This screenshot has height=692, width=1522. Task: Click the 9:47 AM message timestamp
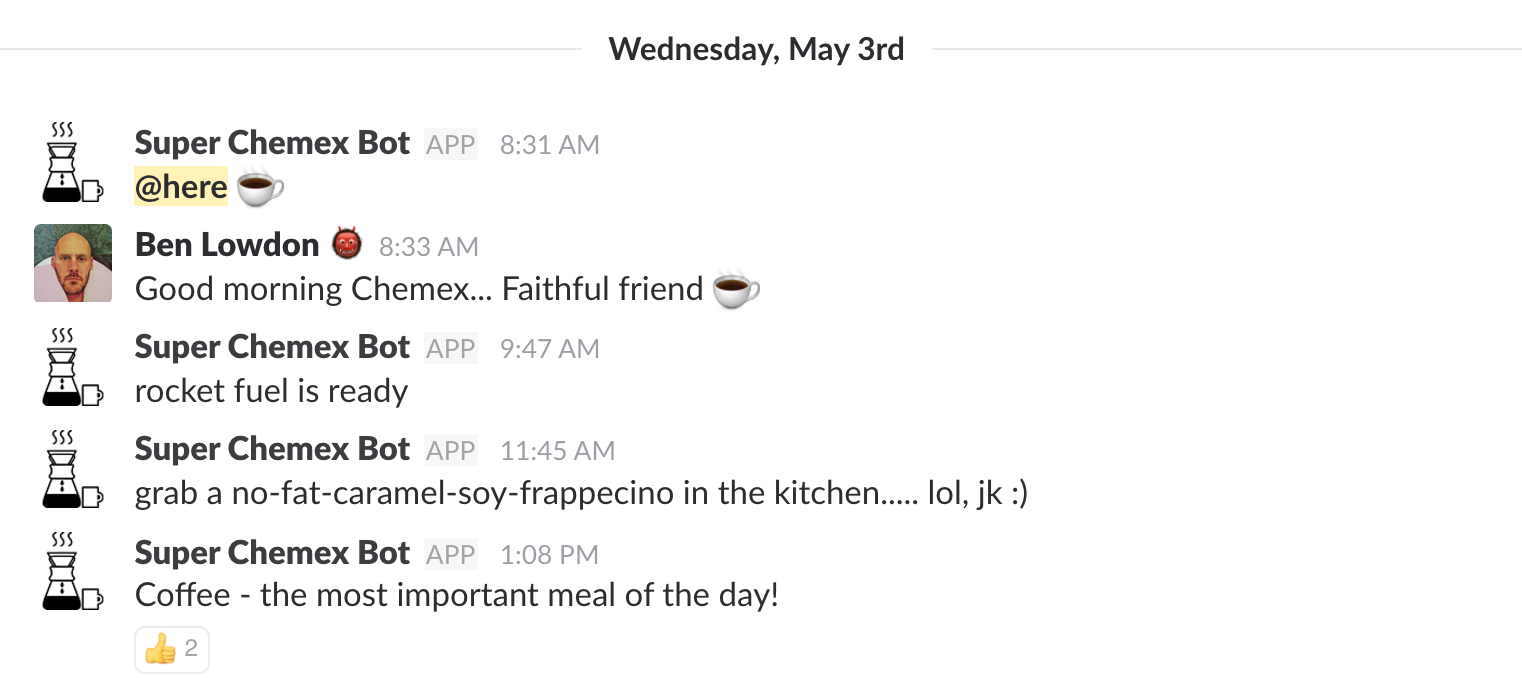[x=549, y=348]
